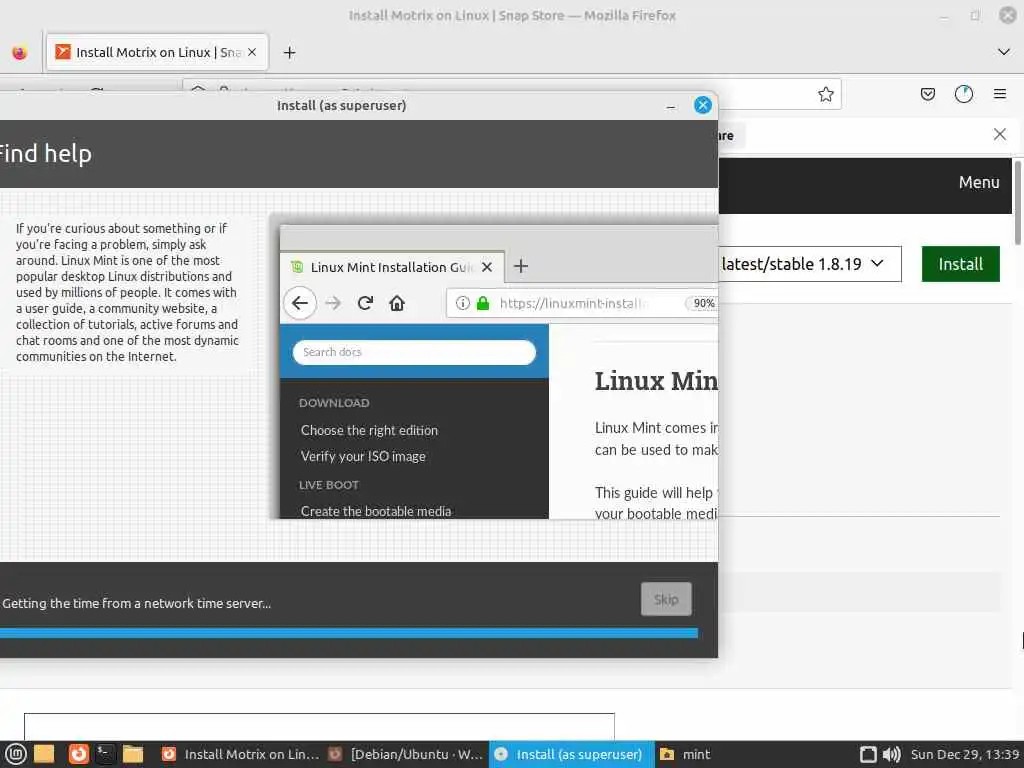Maximize the Firefox window
This screenshot has width=1024, height=768.
point(975,15)
